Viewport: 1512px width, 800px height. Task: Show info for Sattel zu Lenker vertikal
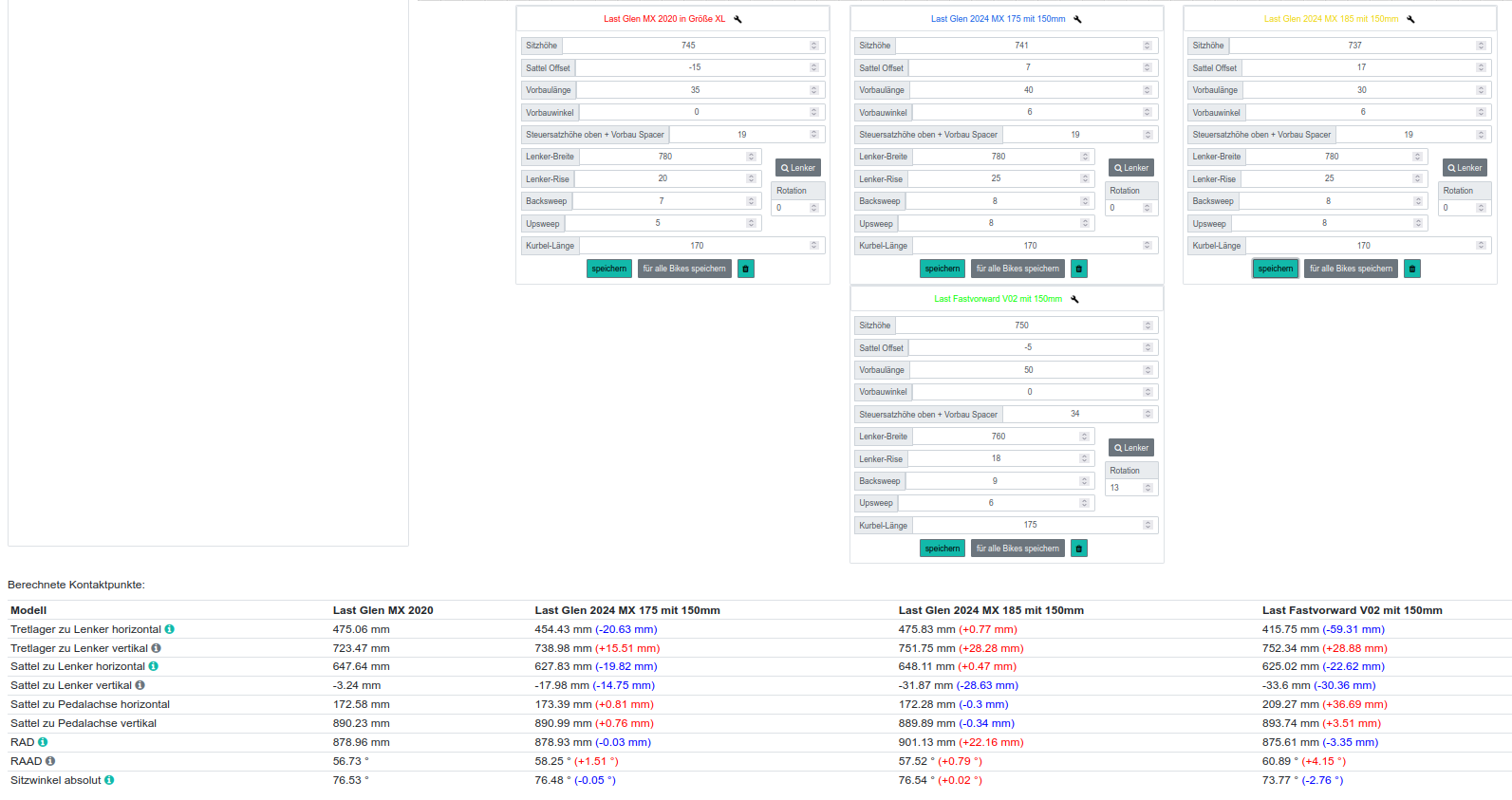coord(140,685)
